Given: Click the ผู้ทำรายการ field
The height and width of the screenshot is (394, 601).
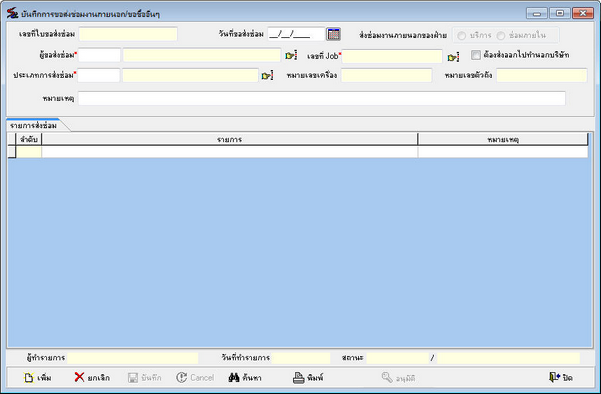Looking at the screenshot, I should pos(133,358).
